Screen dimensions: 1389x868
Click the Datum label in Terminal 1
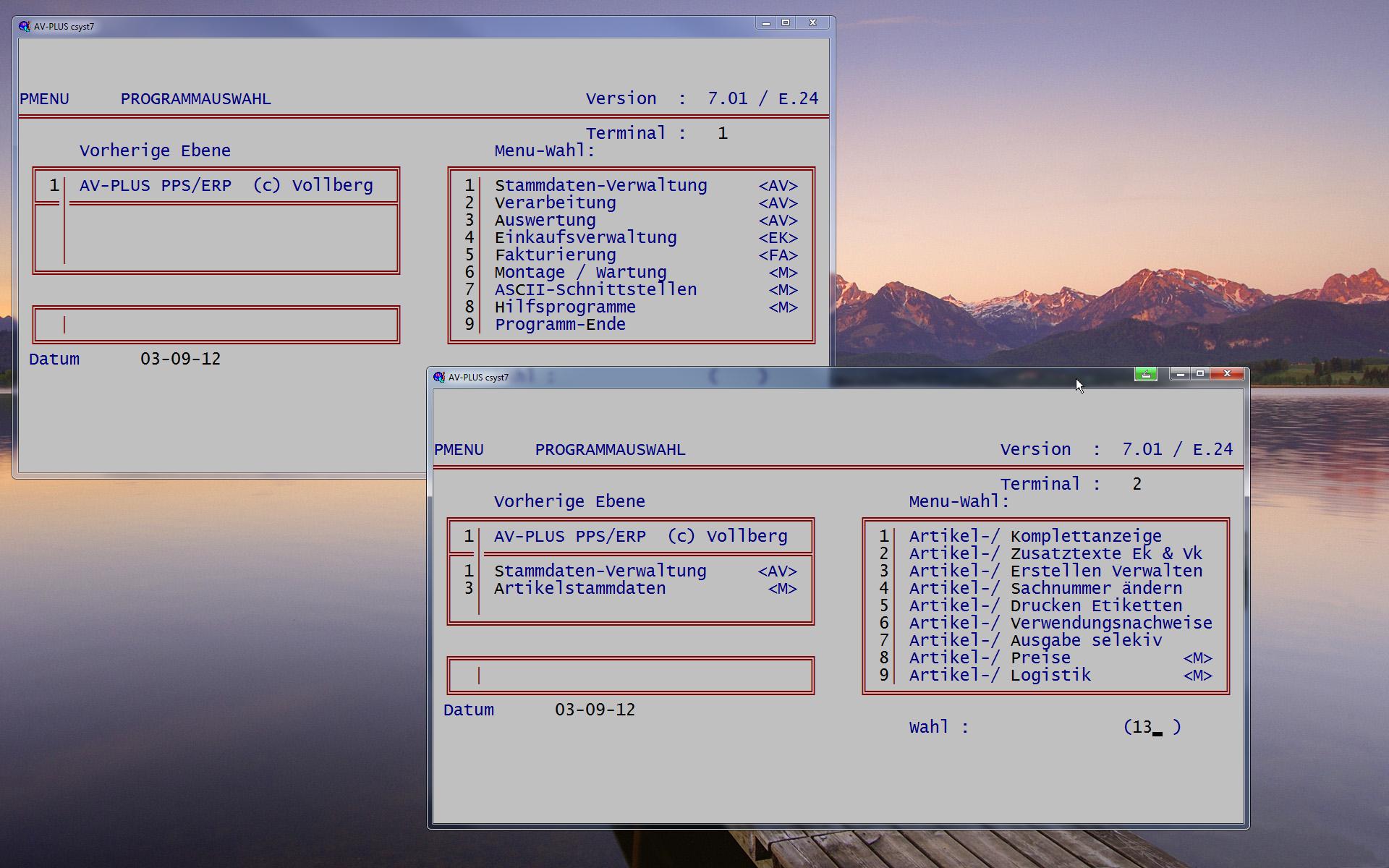click(x=54, y=359)
